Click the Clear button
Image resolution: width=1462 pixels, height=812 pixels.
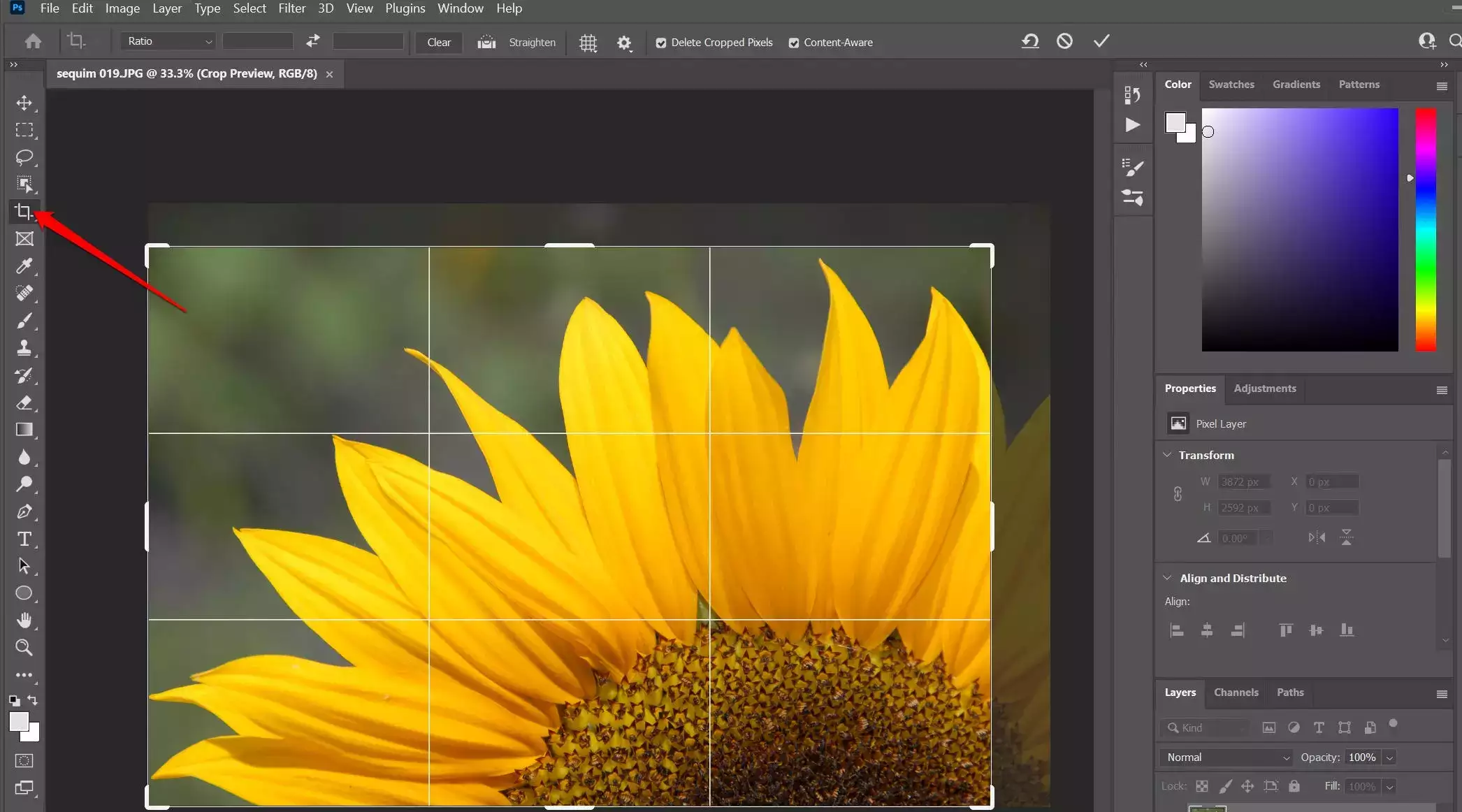[x=439, y=43]
